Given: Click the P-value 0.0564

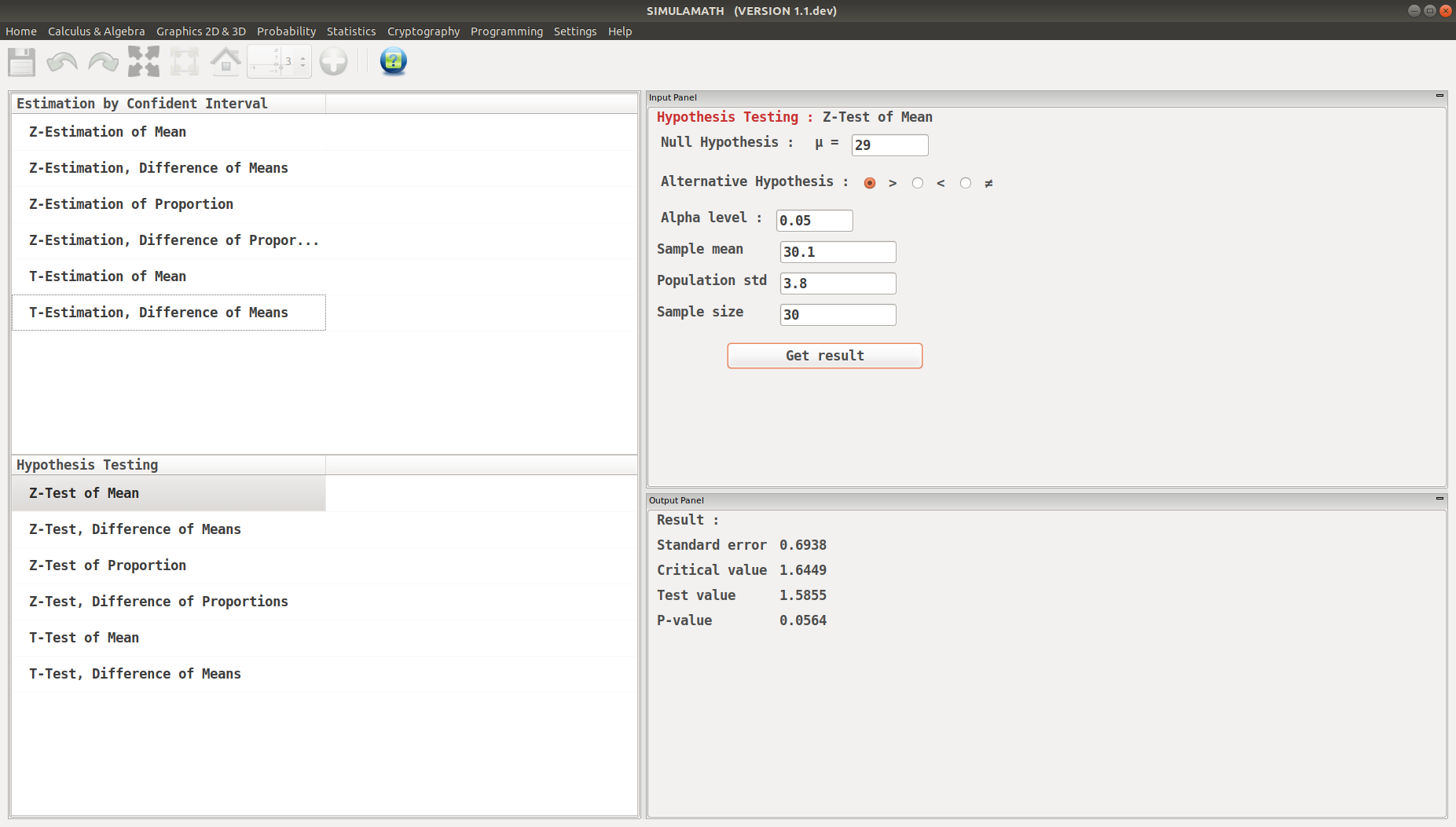Looking at the screenshot, I should (x=803, y=620).
